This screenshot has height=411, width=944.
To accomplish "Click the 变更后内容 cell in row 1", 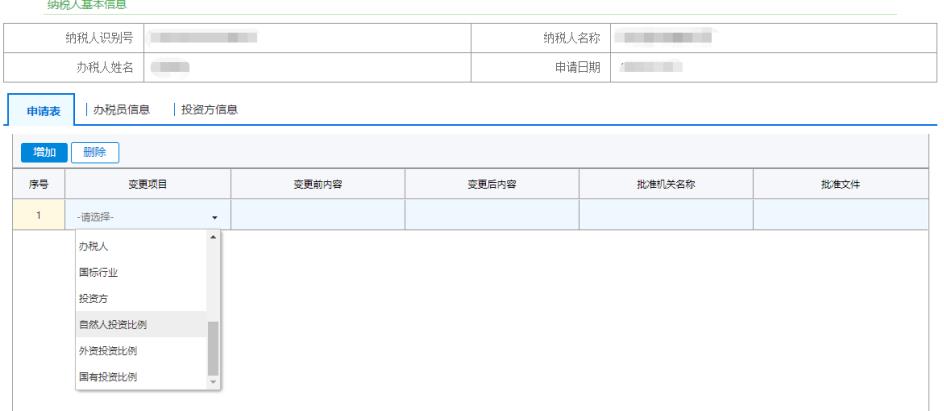I will tap(492, 215).
